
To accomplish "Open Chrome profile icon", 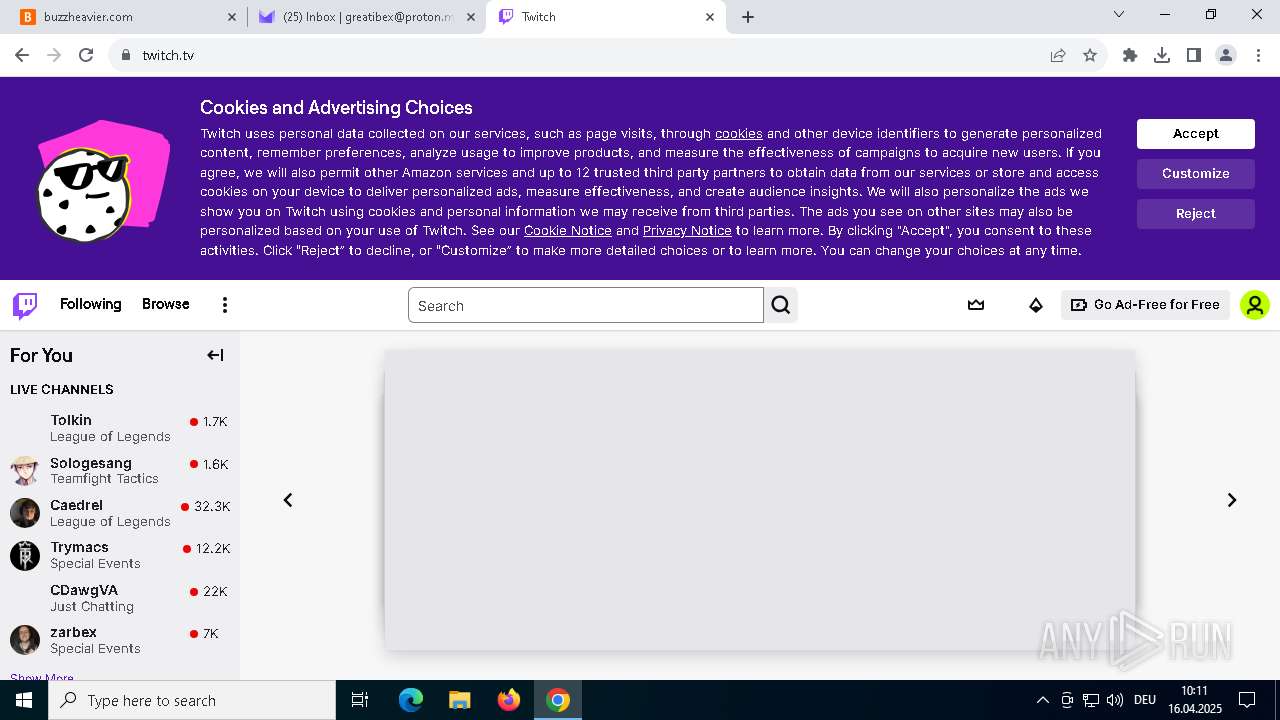I will tap(1226, 55).
